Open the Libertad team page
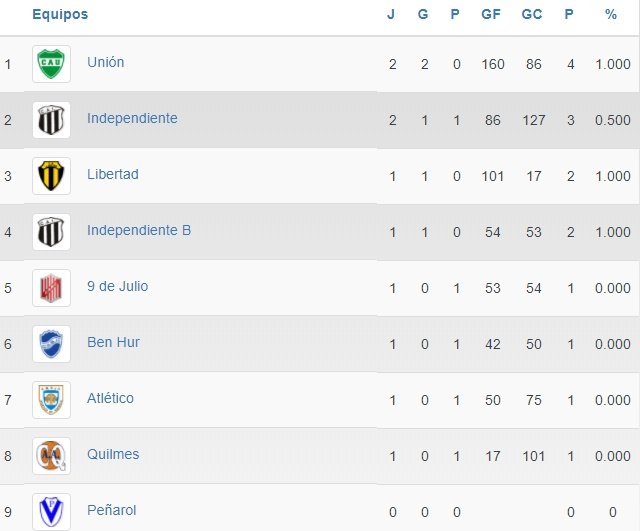The height and width of the screenshot is (531, 640). point(113,174)
